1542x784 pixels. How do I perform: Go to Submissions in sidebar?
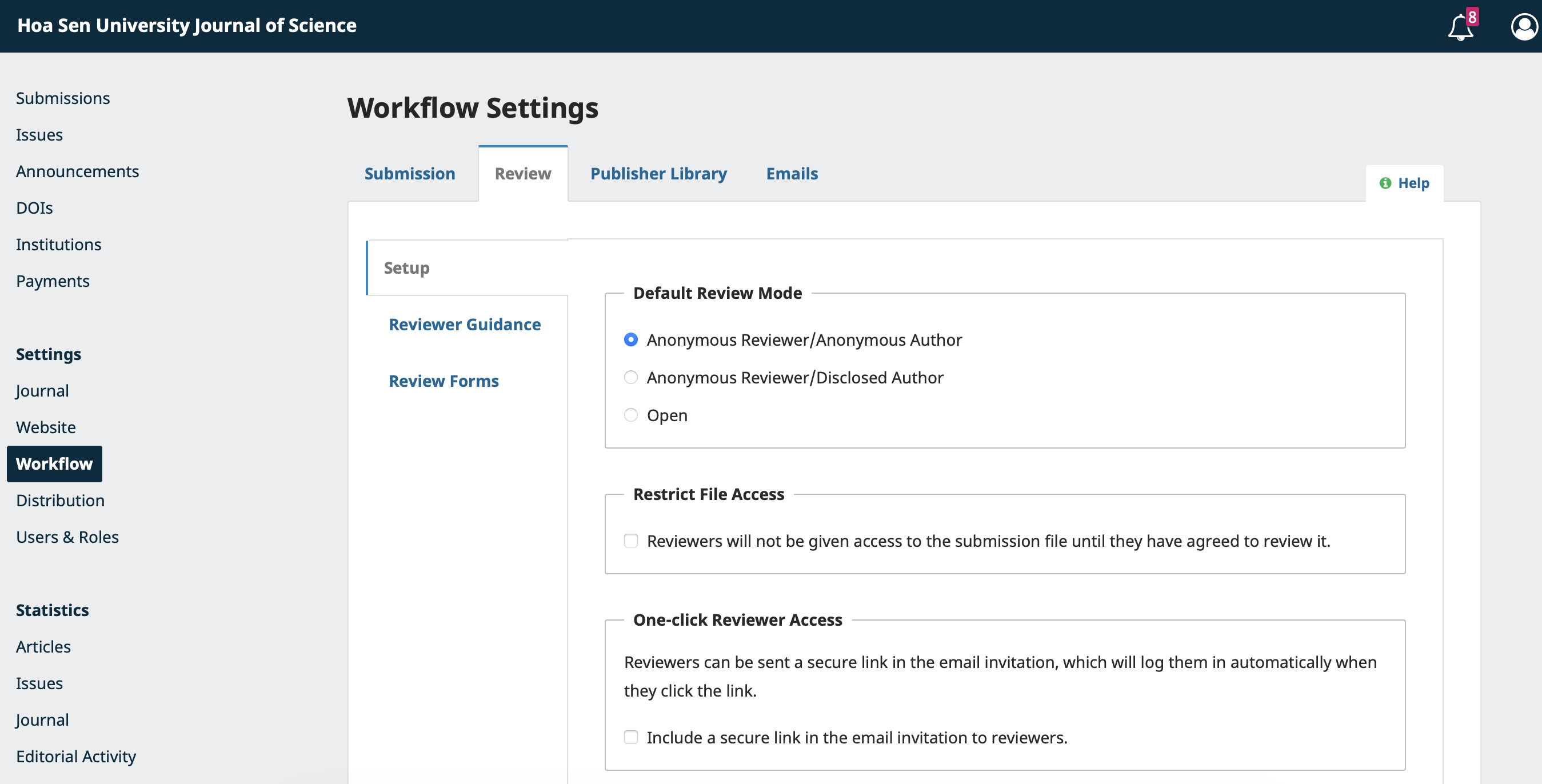(63, 98)
